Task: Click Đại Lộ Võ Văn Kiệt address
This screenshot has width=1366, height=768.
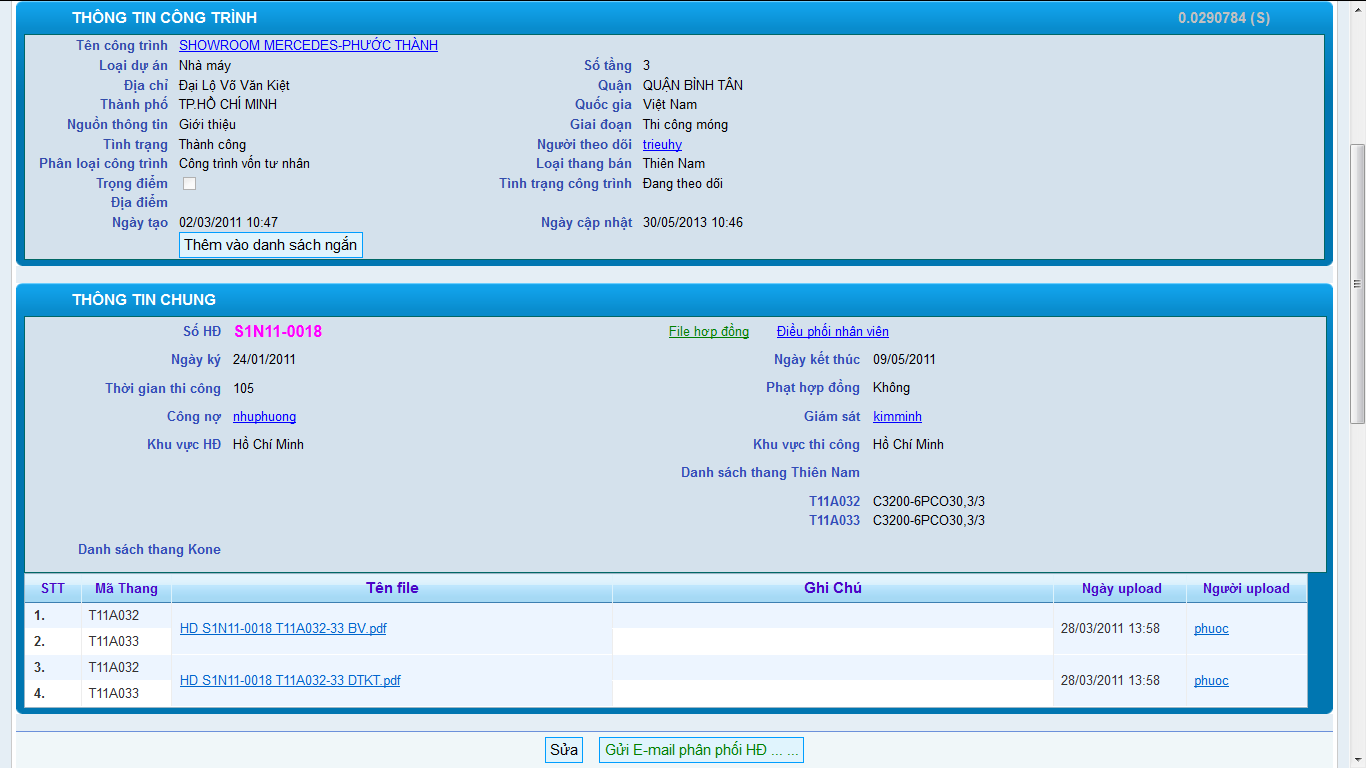Action: pyautogui.click(x=234, y=85)
